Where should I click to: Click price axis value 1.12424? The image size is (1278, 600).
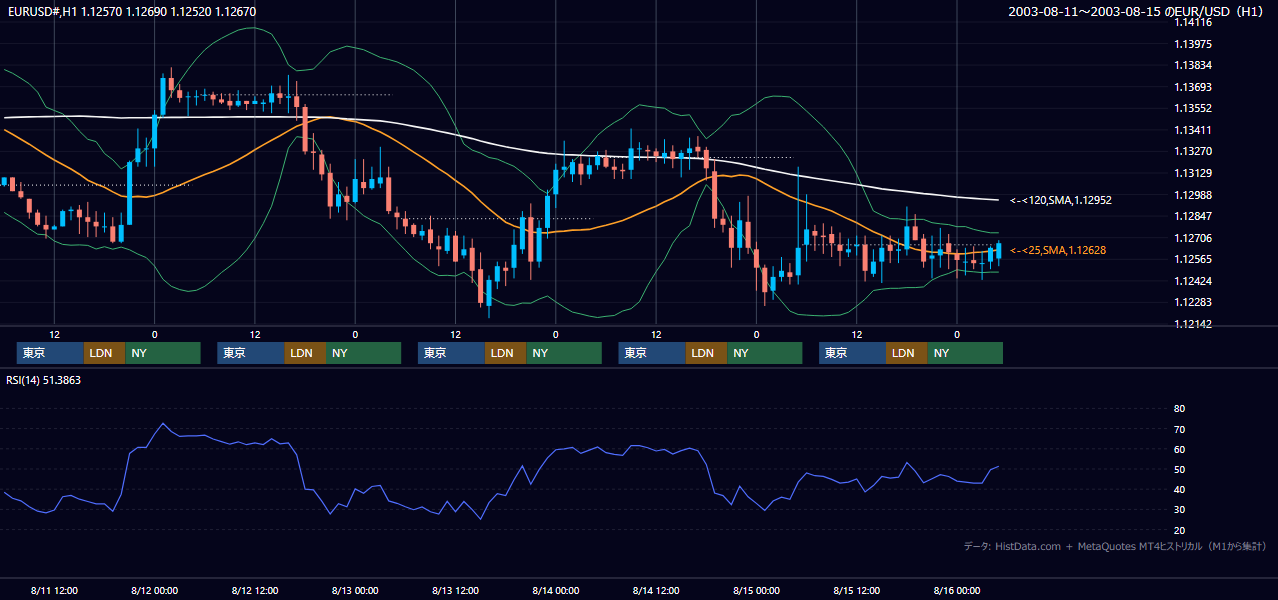click(x=1192, y=281)
